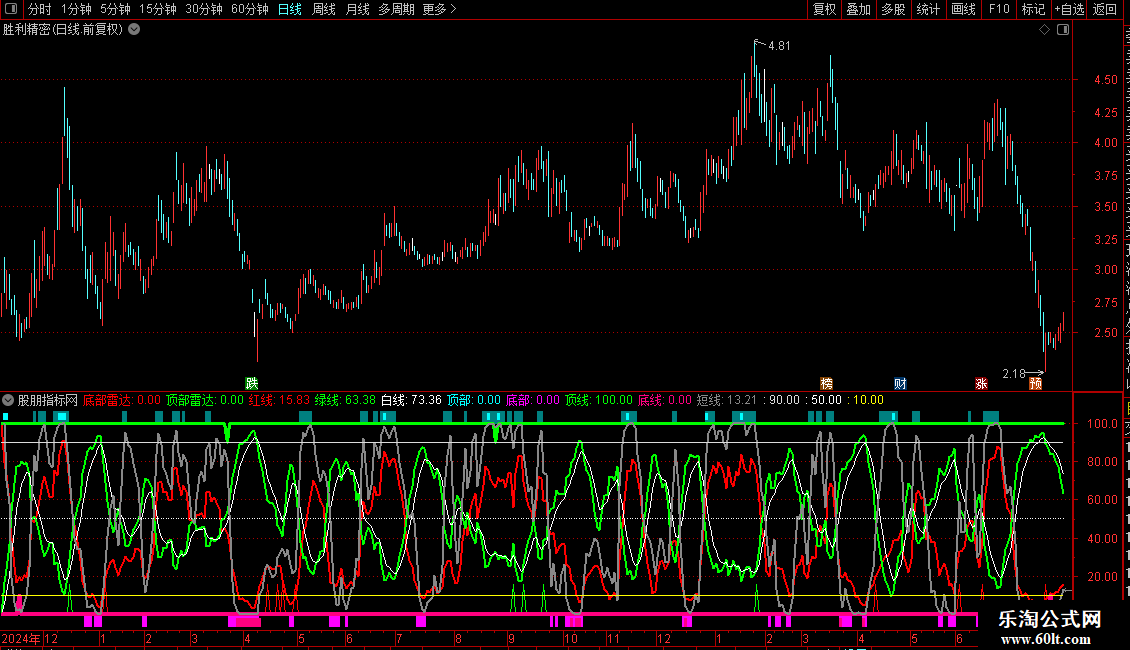Click the 4.50 price axis label

(x=1106, y=80)
